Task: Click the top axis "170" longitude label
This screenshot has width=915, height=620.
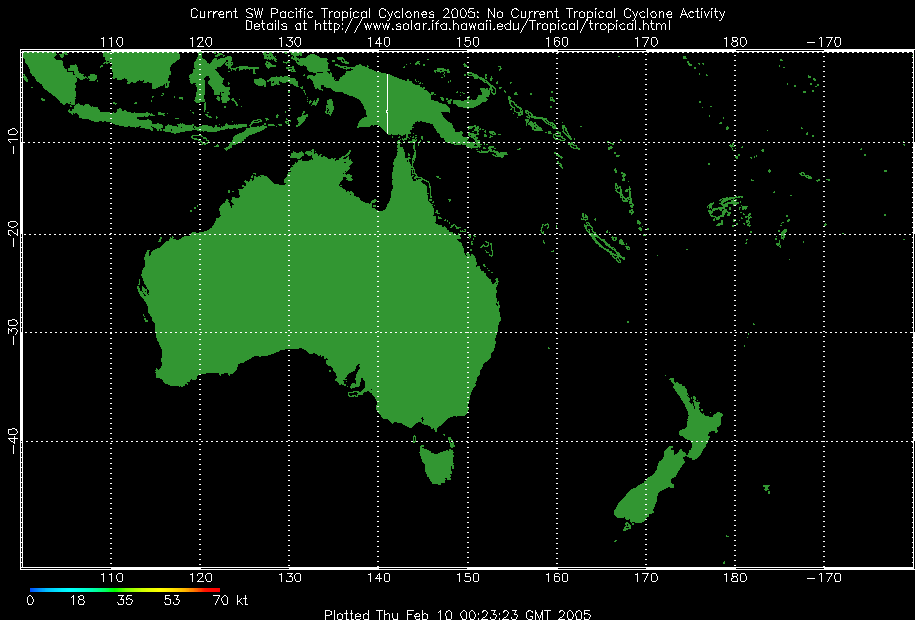Action: 646,42
